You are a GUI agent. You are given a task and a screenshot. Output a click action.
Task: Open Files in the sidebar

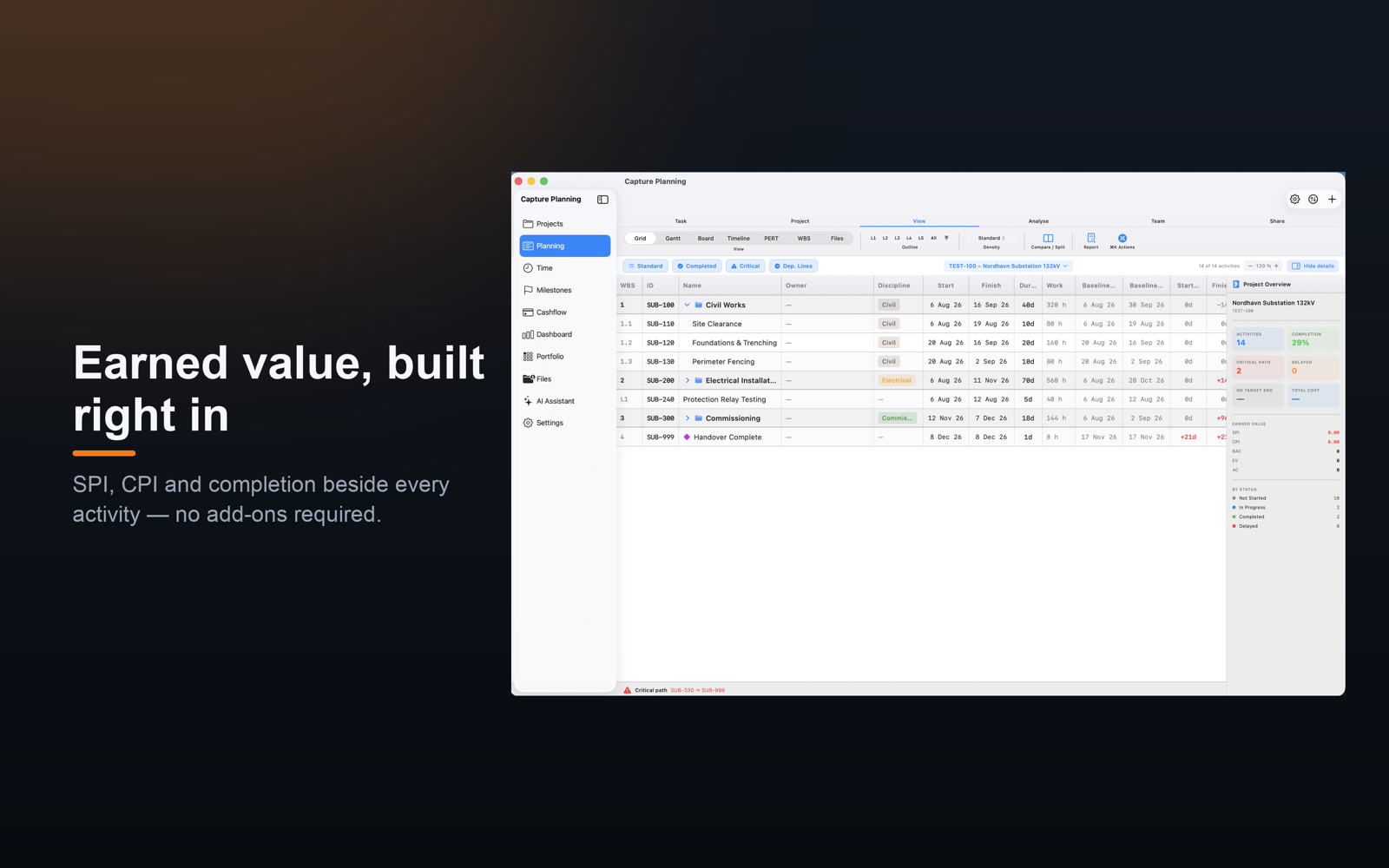(564, 379)
